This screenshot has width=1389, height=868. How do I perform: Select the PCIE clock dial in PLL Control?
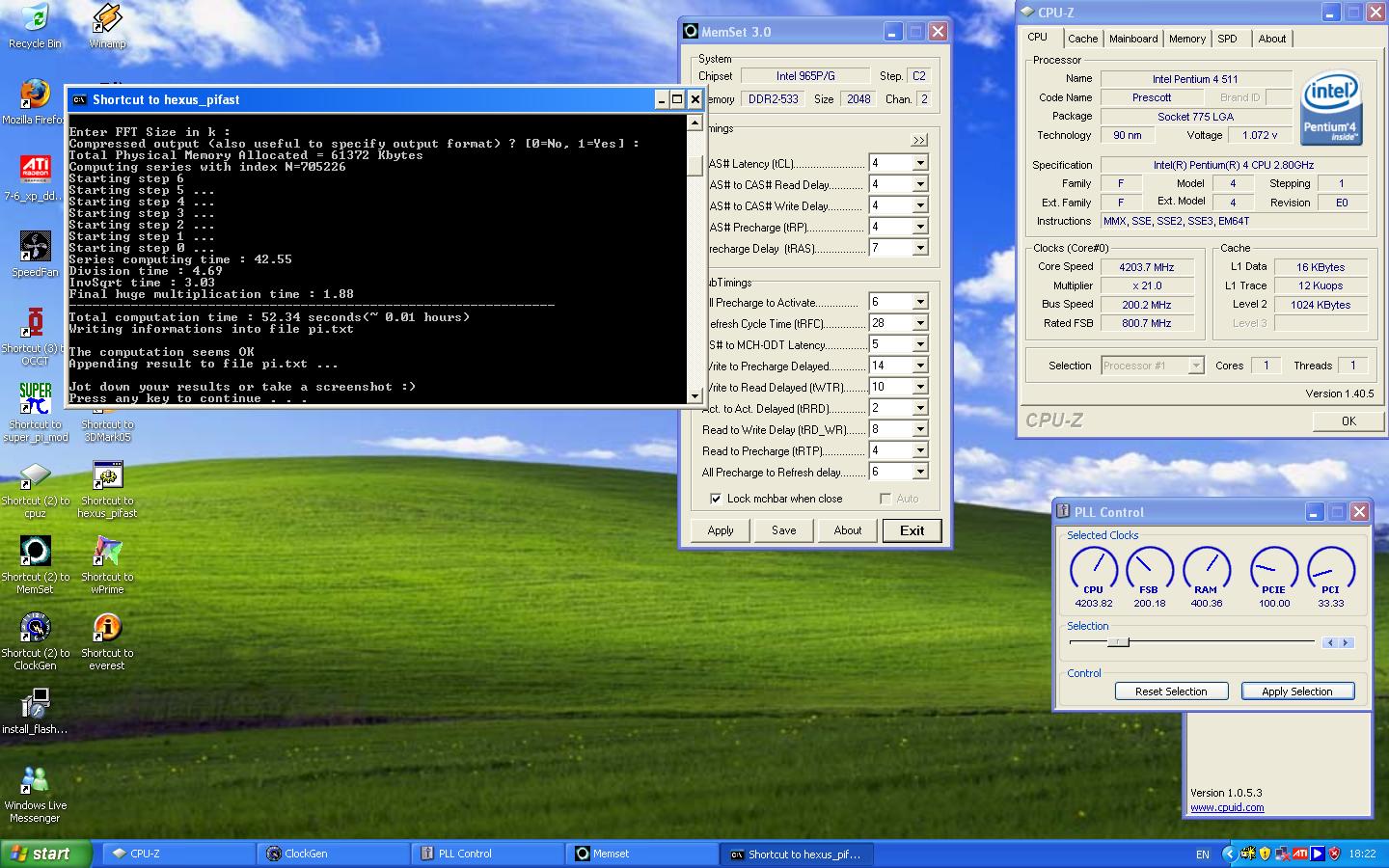(1273, 577)
